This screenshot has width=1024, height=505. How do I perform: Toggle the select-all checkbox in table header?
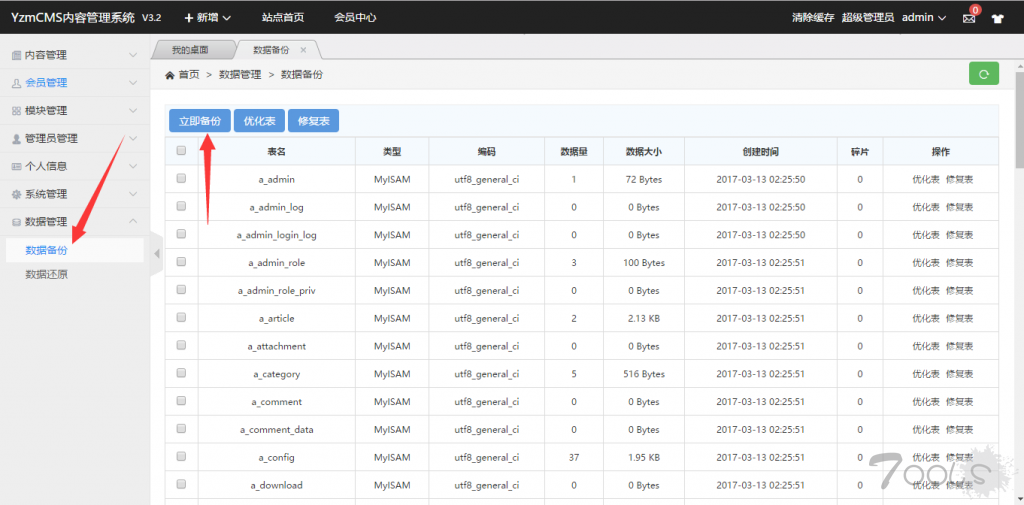182,150
